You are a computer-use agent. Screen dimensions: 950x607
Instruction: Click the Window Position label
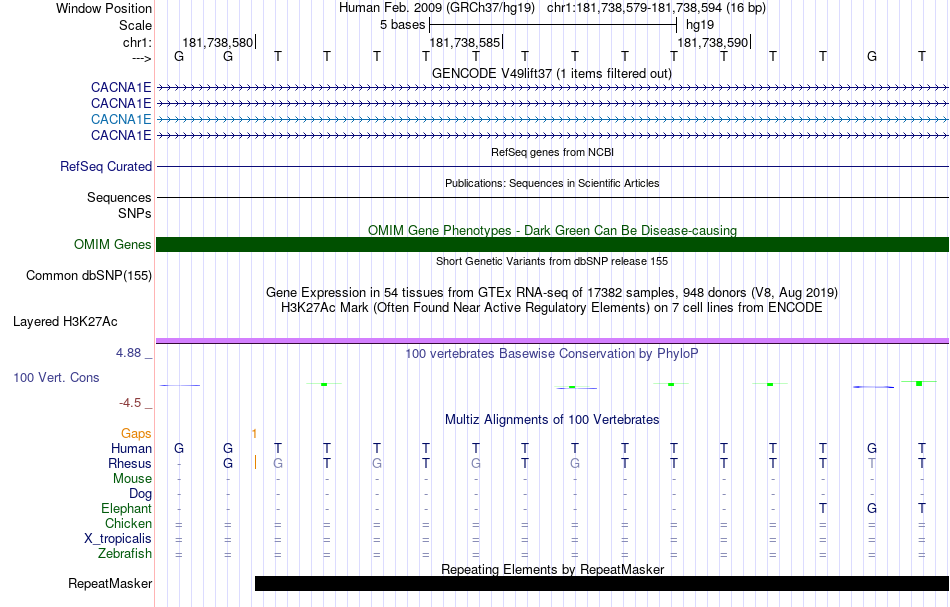click(x=104, y=8)
